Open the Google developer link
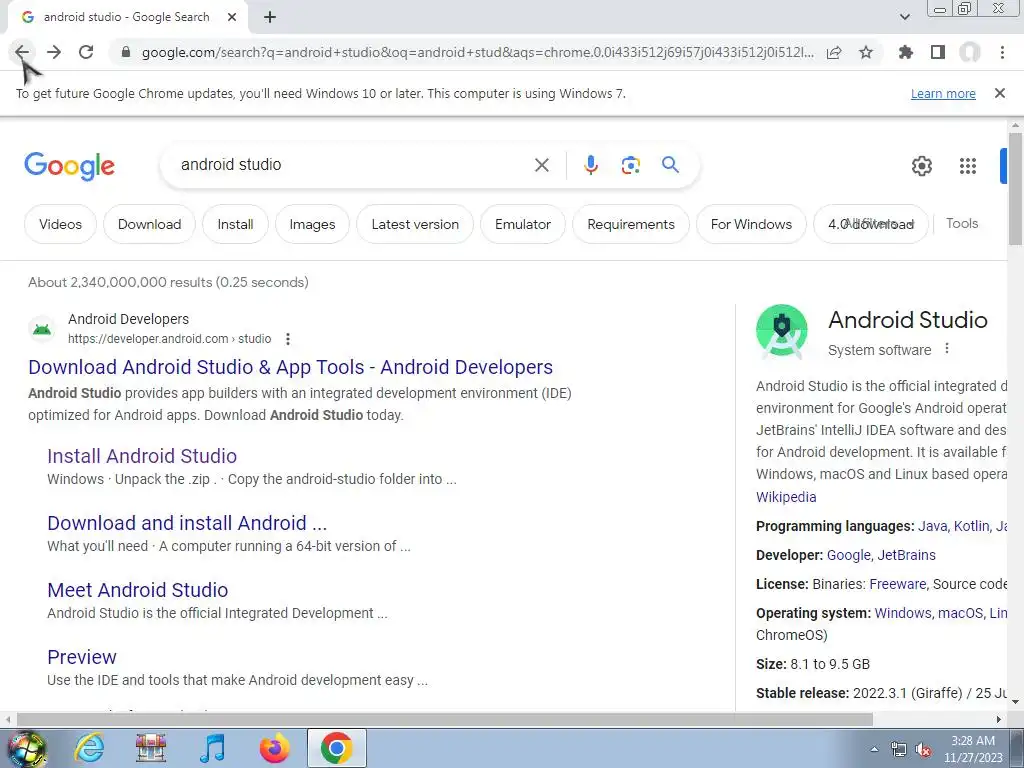Viewport: 1024px width, 768px height. click(848, 555)
